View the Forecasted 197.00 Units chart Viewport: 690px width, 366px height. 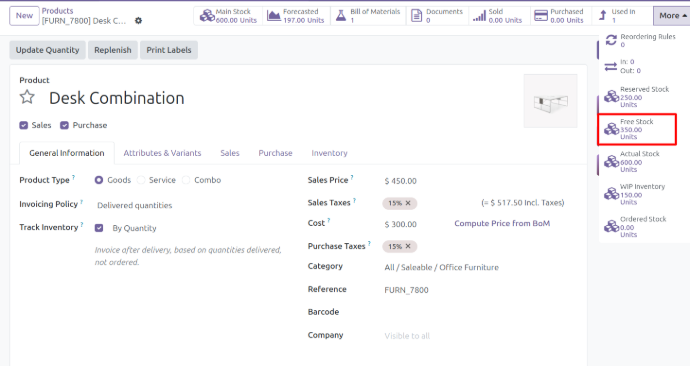(296, 16)
